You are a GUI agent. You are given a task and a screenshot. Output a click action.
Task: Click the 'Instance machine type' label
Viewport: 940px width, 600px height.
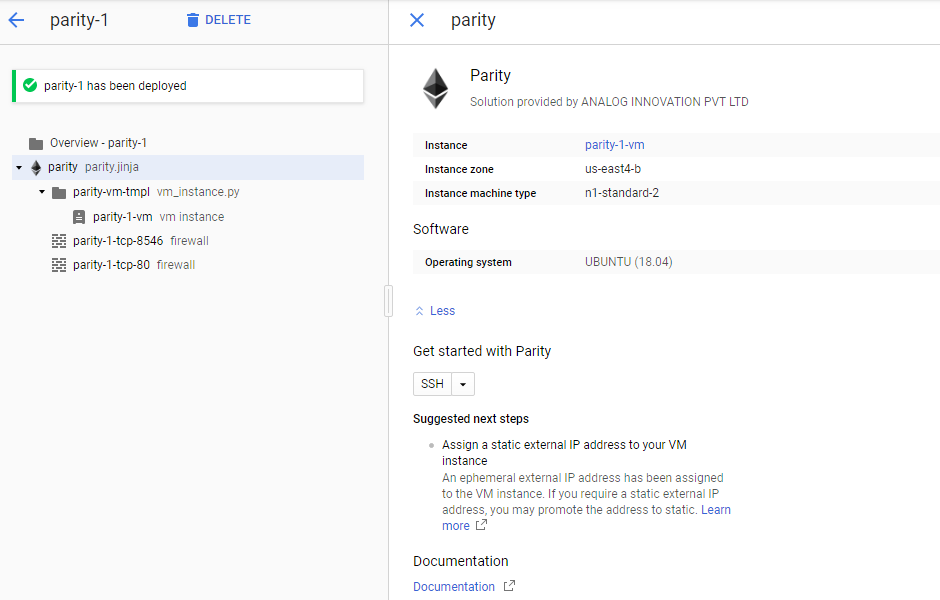pos(480,193)
